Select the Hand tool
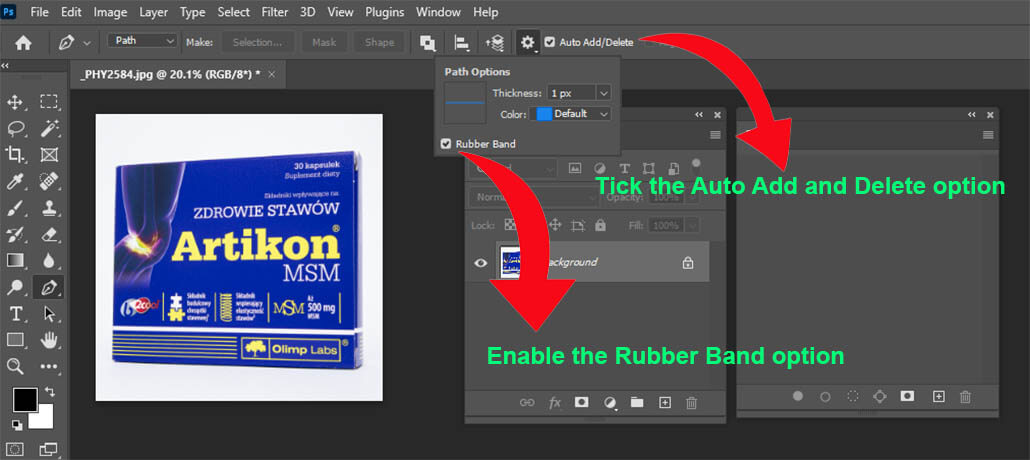This screenshot has width=1030, height=460. (49, 340)
